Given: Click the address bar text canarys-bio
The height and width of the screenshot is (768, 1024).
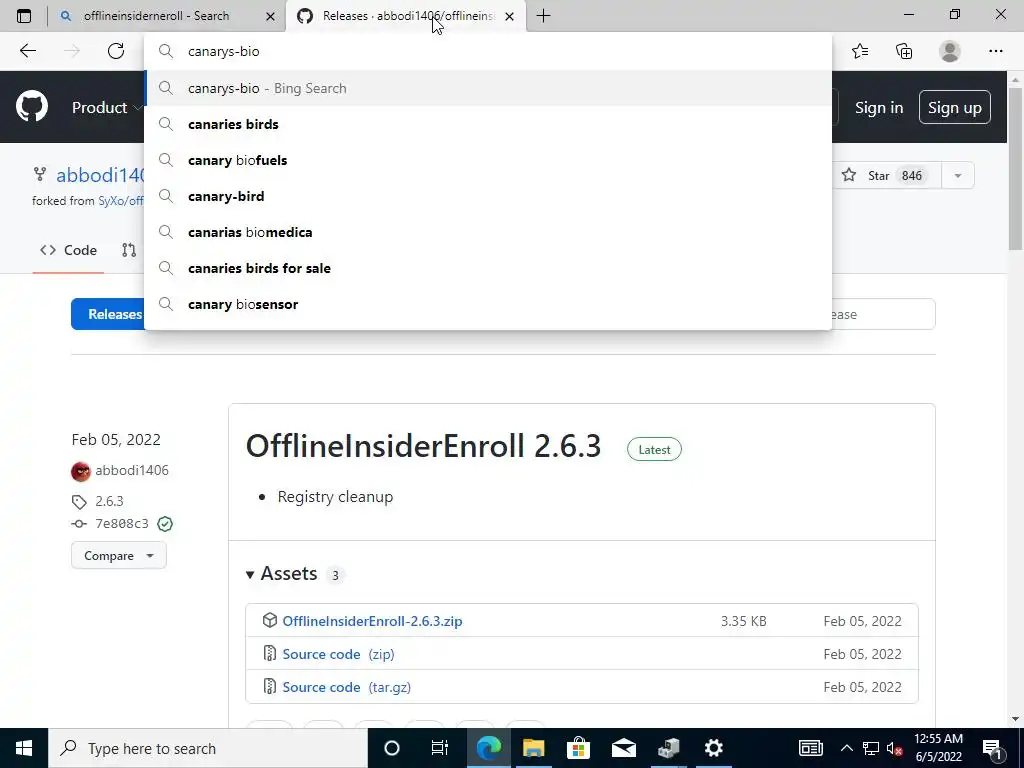Looking at the screenshot, I should [x=223, y=51].
